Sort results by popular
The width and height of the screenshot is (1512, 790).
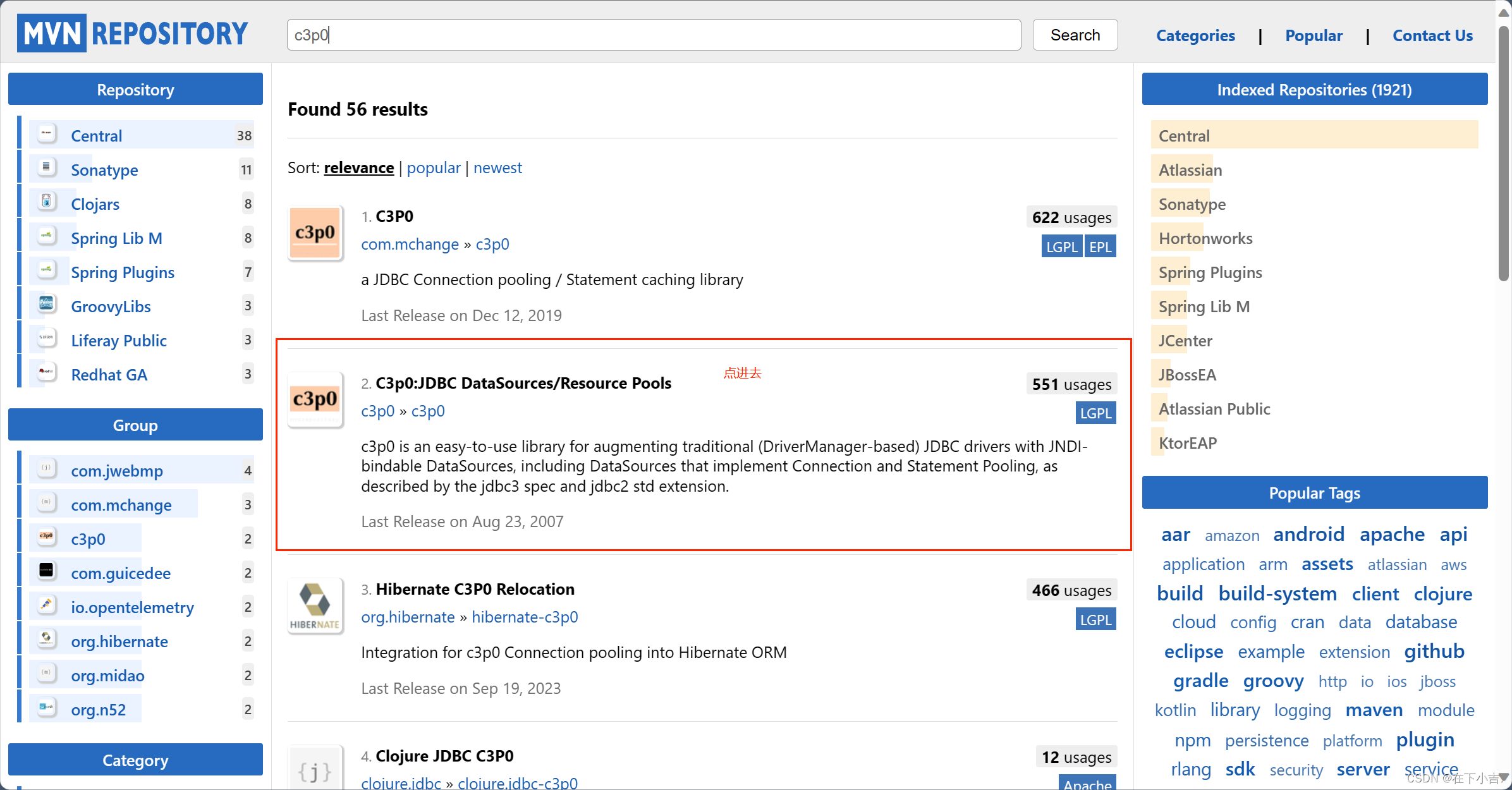[434, 168]
